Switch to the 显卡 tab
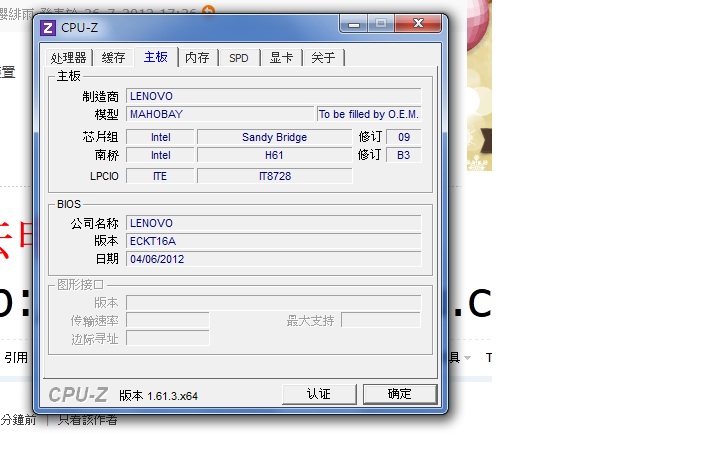The image size is (720, 450). [x=281, y=58]
